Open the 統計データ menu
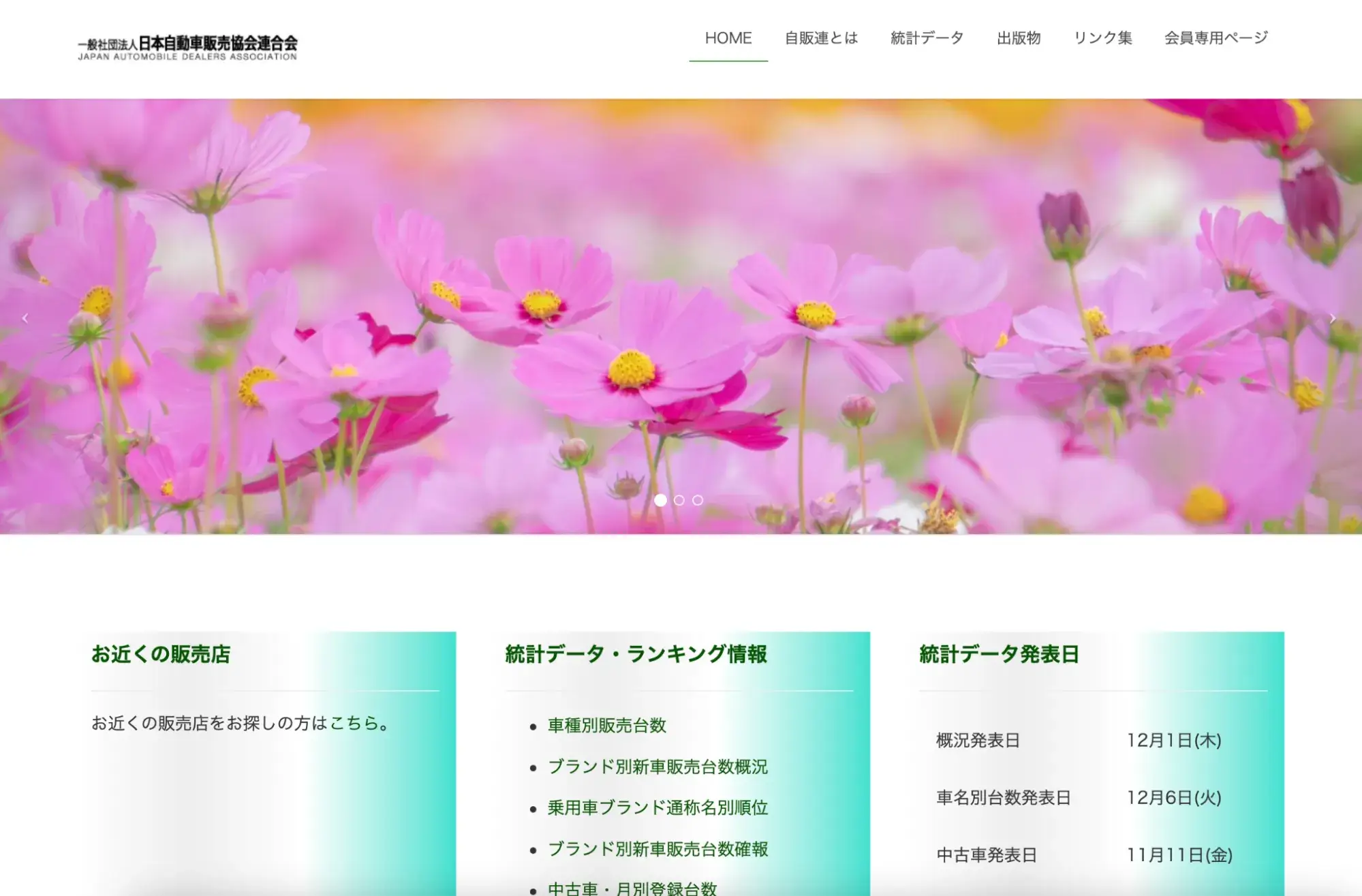The width and height of the screenshot is (1362, 896). 927,38
